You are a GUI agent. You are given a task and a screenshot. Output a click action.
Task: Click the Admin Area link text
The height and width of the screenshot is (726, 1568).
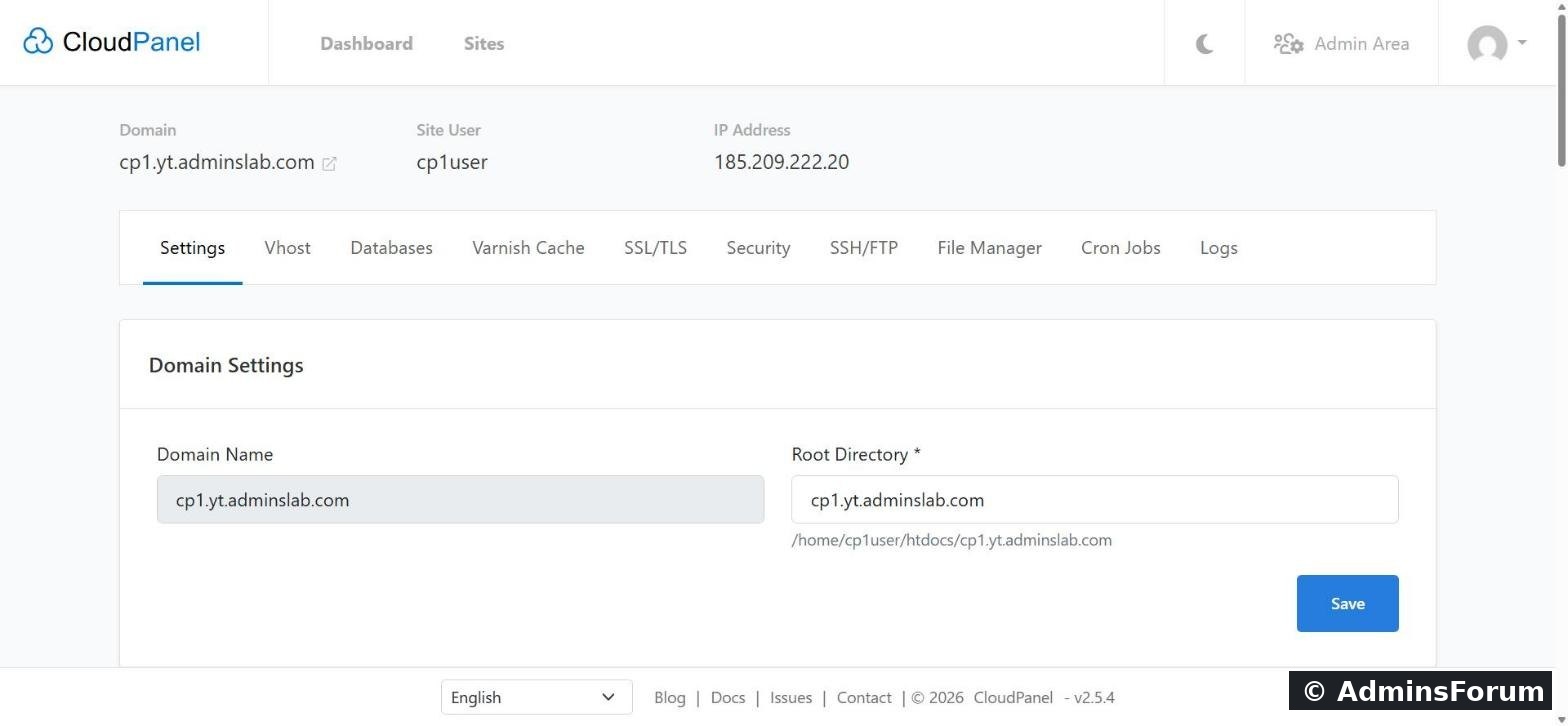1362,44
